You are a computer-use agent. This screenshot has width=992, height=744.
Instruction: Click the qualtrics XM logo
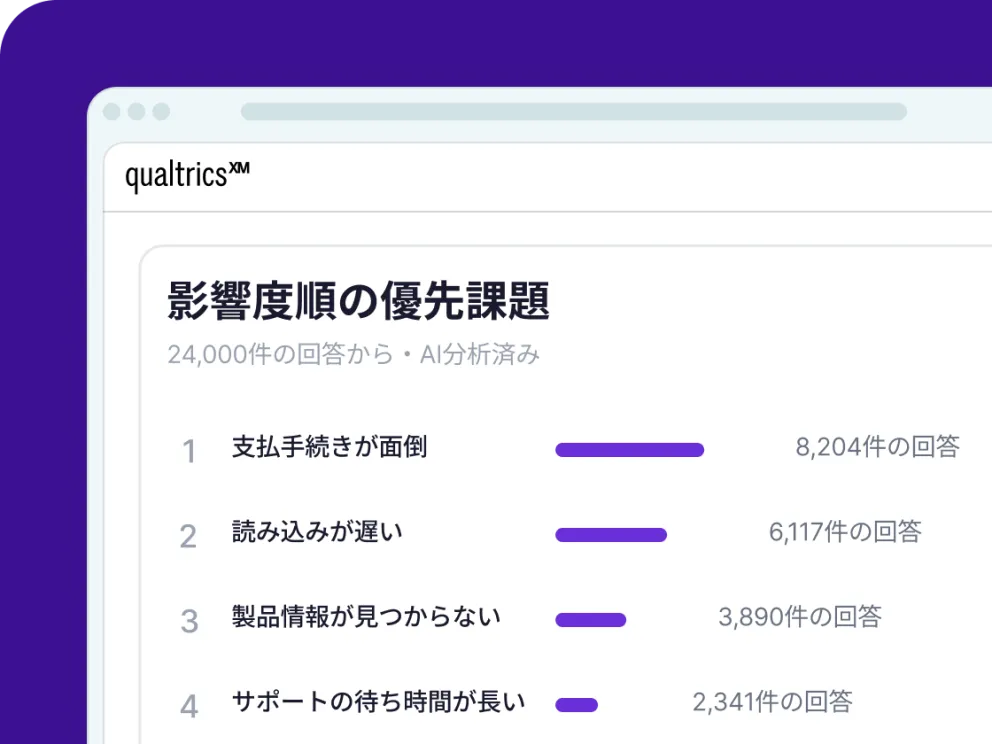click(187, 176)
